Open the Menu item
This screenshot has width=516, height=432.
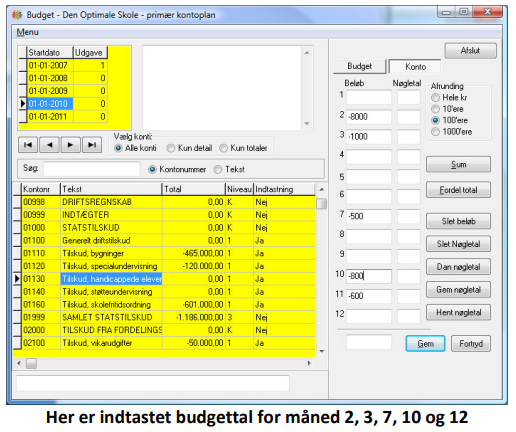point(28,32)
